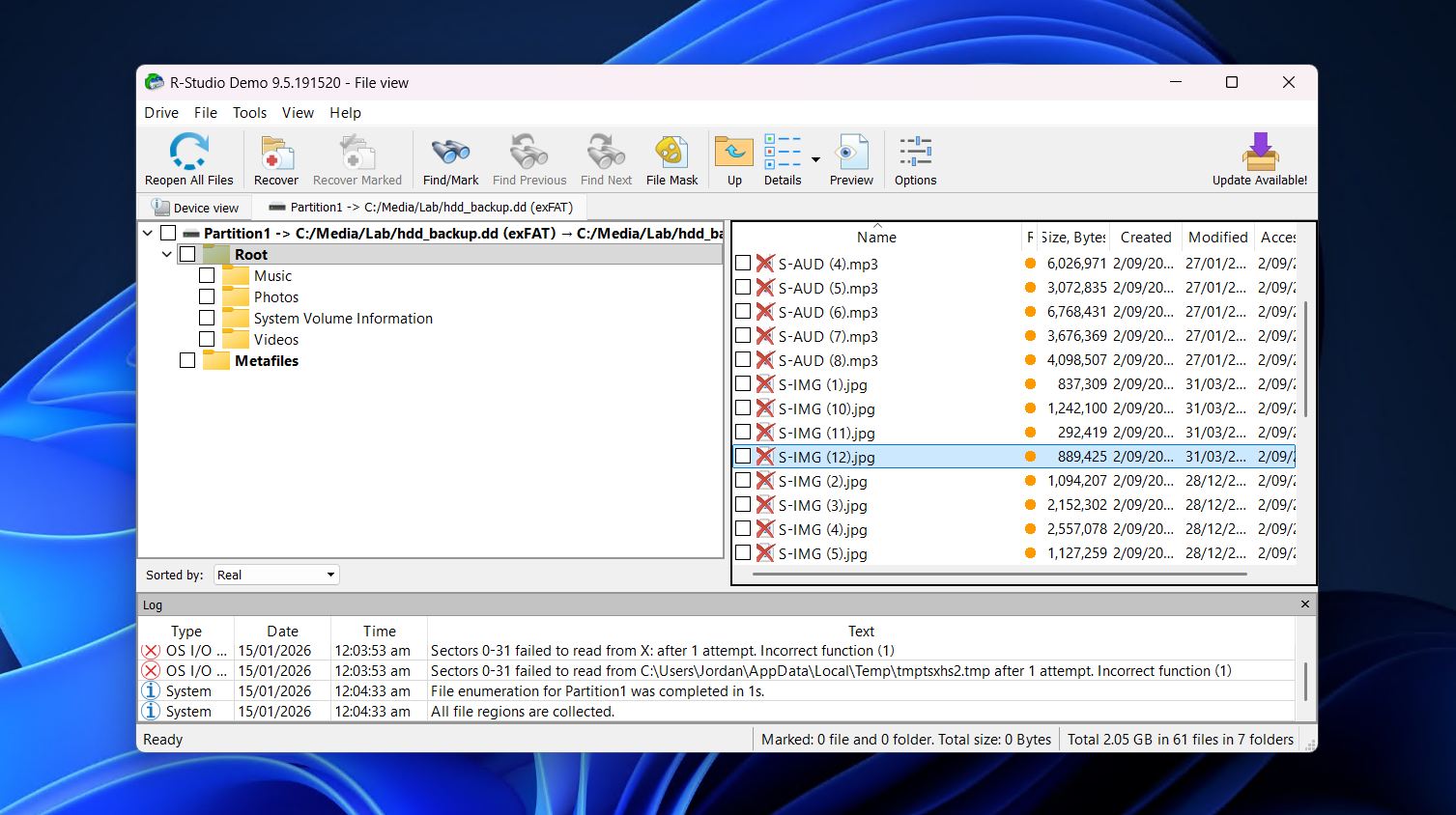Select the Recover tool
The height and width of the screenshot is (815, 1456).
pyautogui.click(x=275, y=153)
